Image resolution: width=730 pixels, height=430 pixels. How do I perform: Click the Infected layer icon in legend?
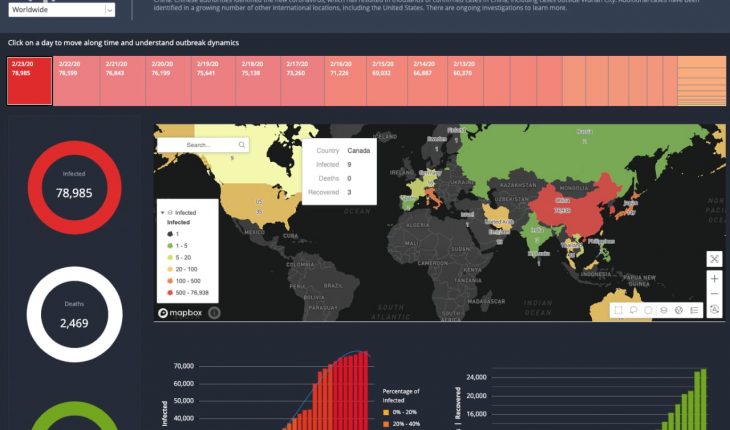pos(170,213)
